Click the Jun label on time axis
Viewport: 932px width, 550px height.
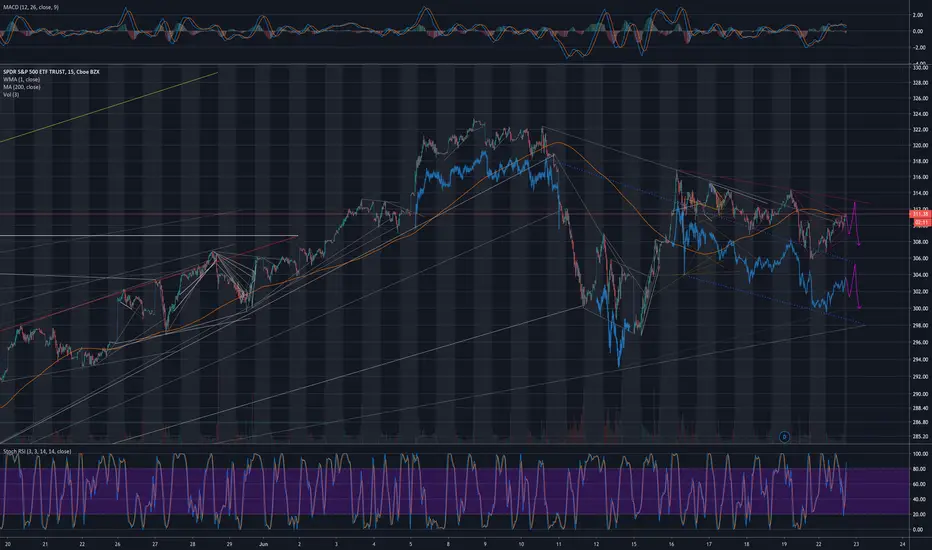[x=264, y=543]
